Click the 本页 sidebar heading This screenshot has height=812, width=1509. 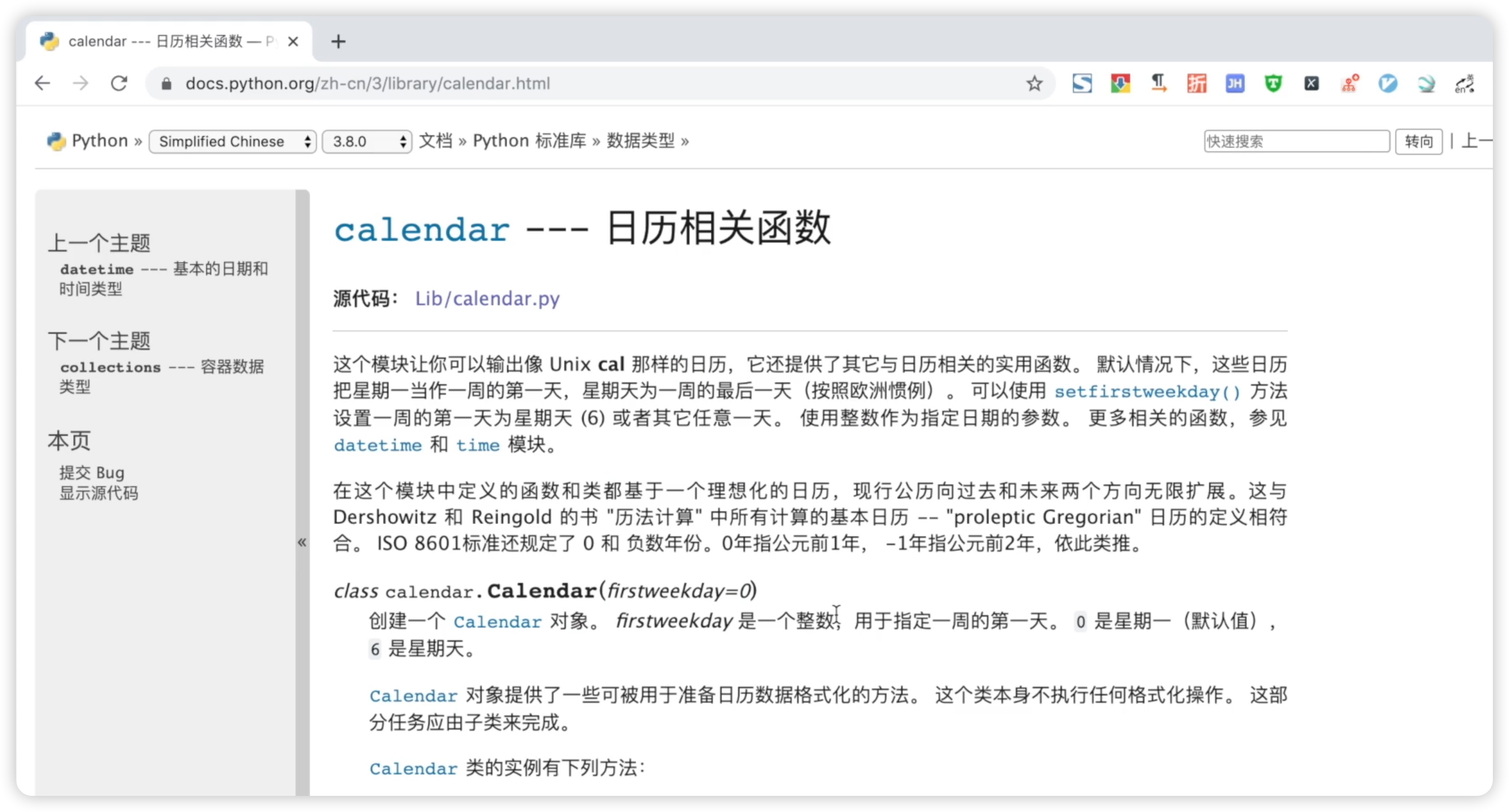(69, 440)
